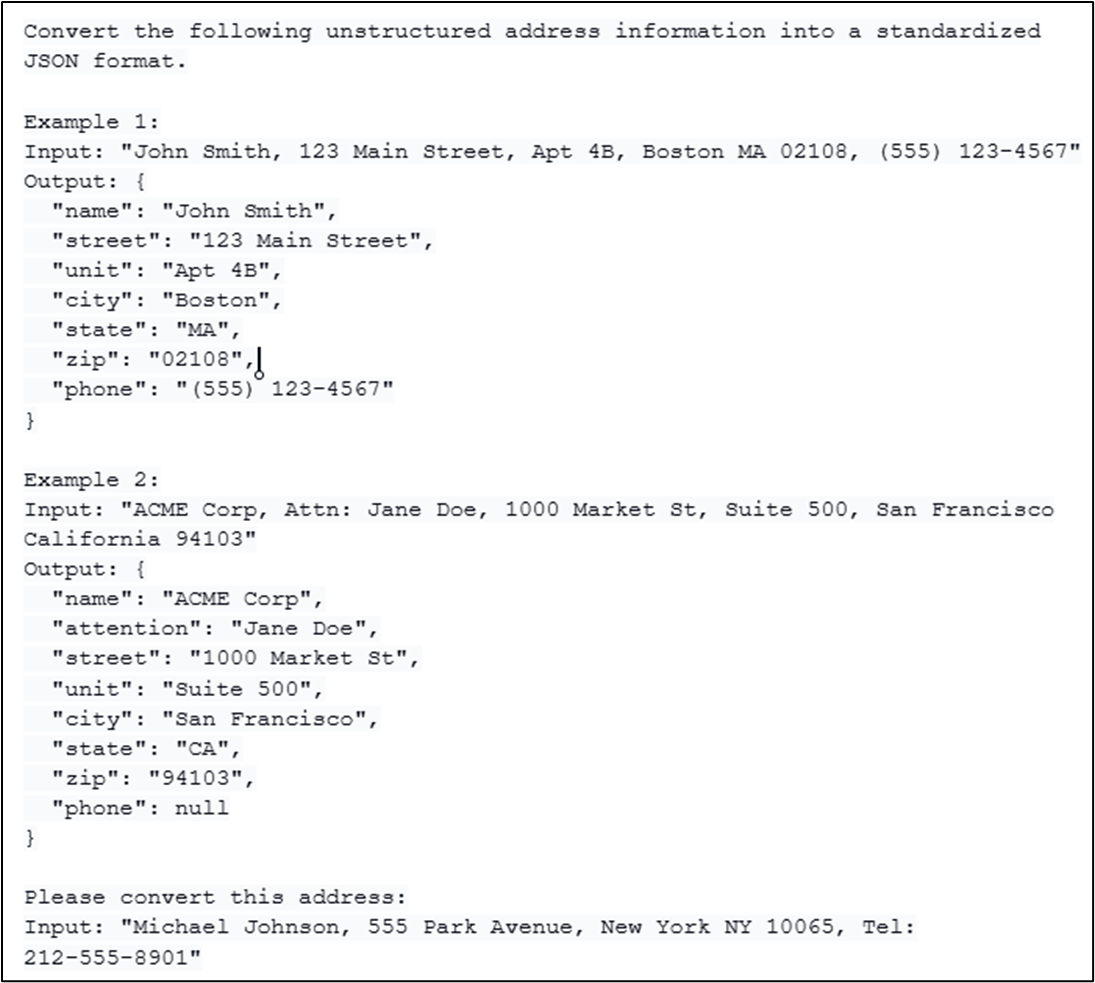Click the "Example 1:" label
This screenshot has width=1095, height=983.
(x=91, y=122)
